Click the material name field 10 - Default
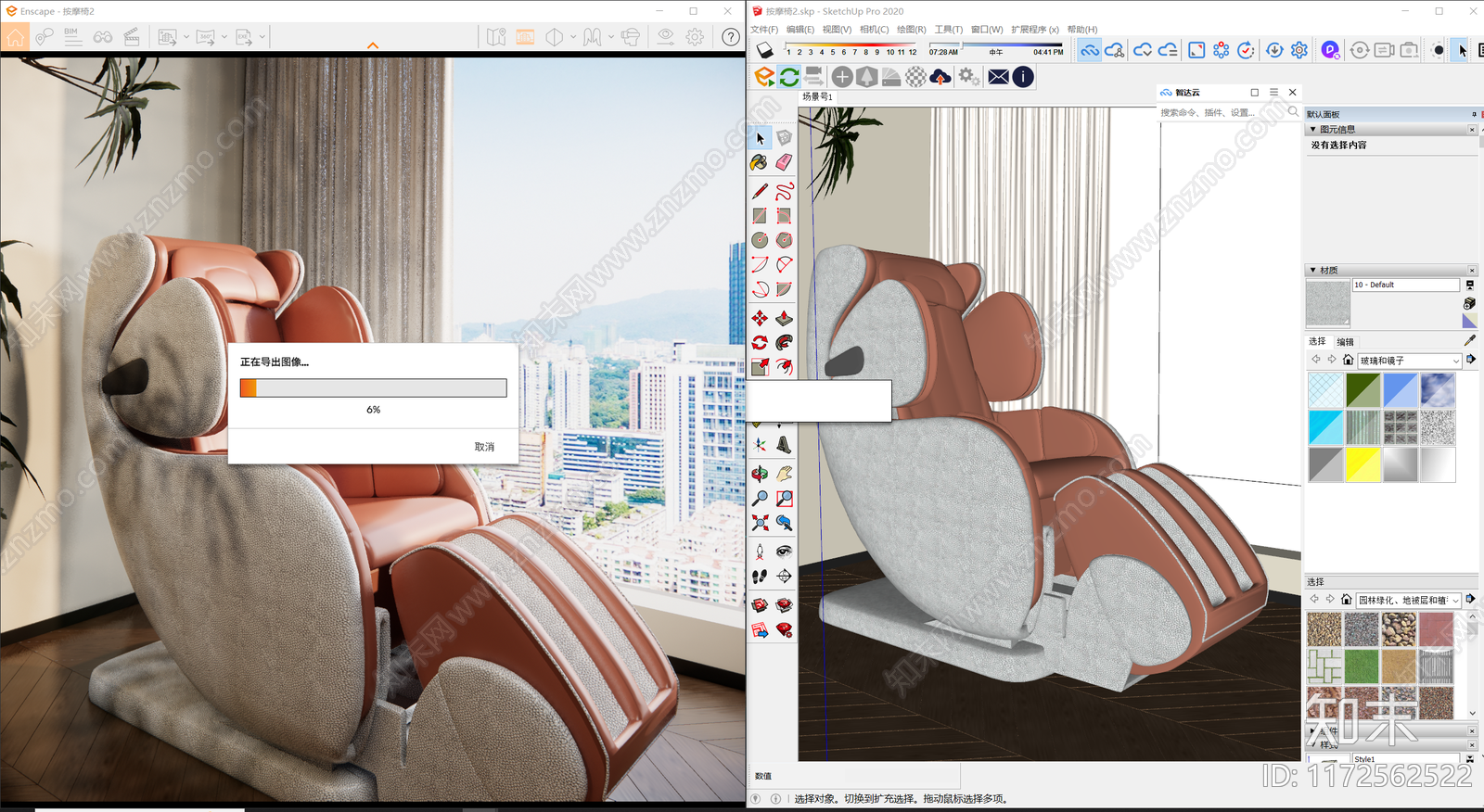Viewport: 1484px width, 812px height. [1405, 285]
